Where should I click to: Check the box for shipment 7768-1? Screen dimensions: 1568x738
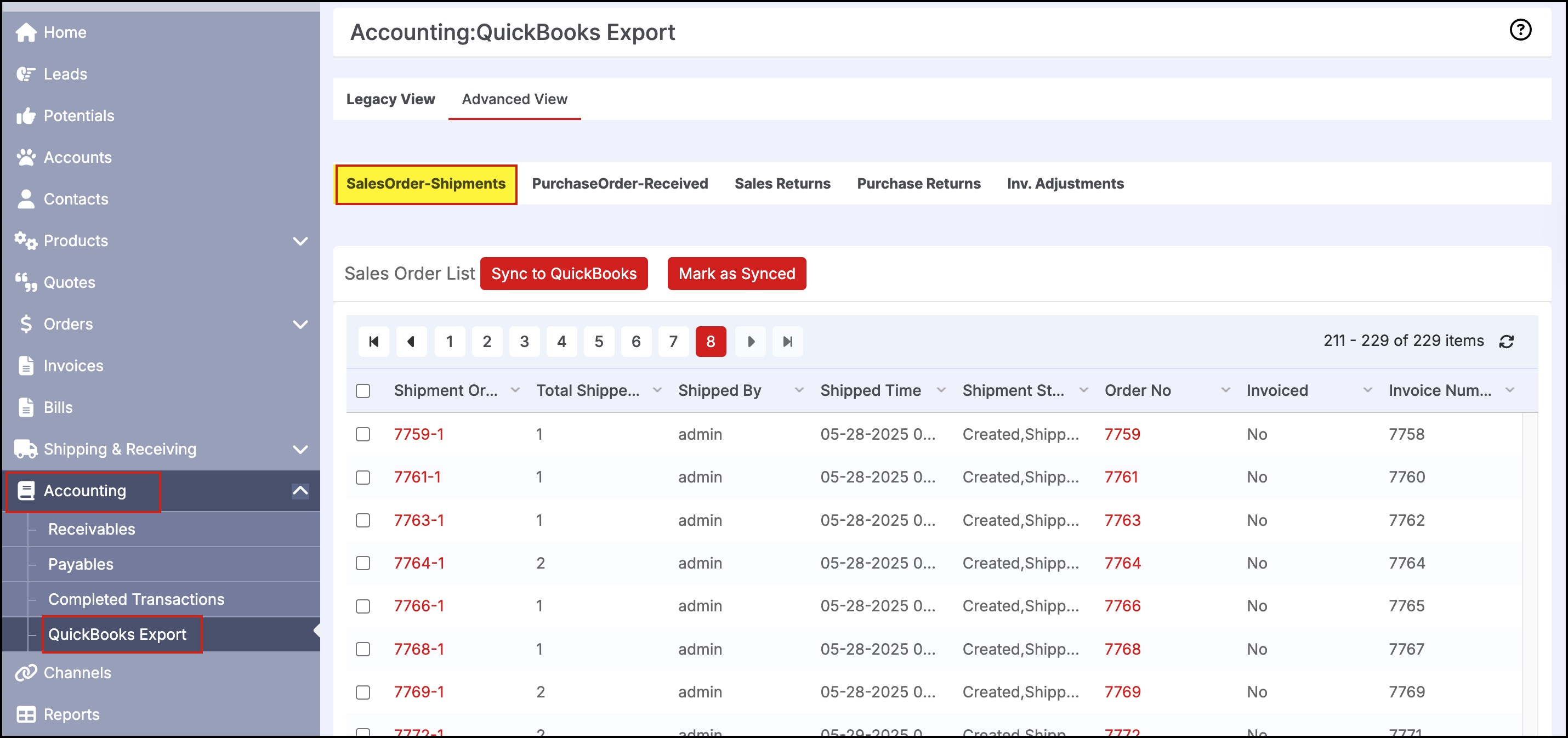[x=363, y=649]
